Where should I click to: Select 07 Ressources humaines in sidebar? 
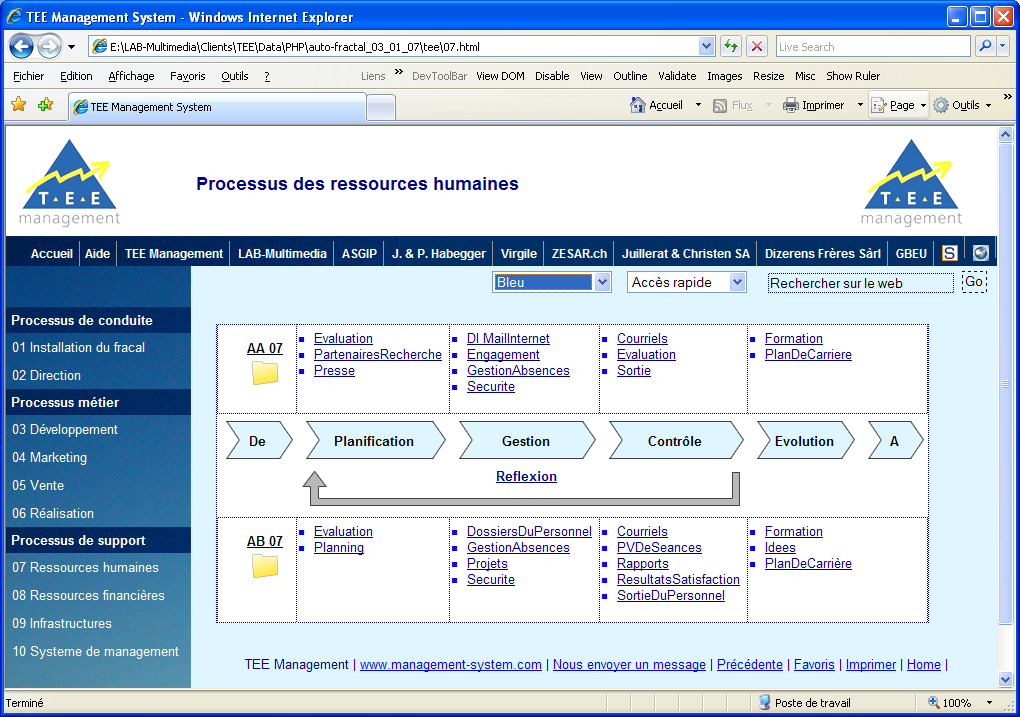point(85,567)
